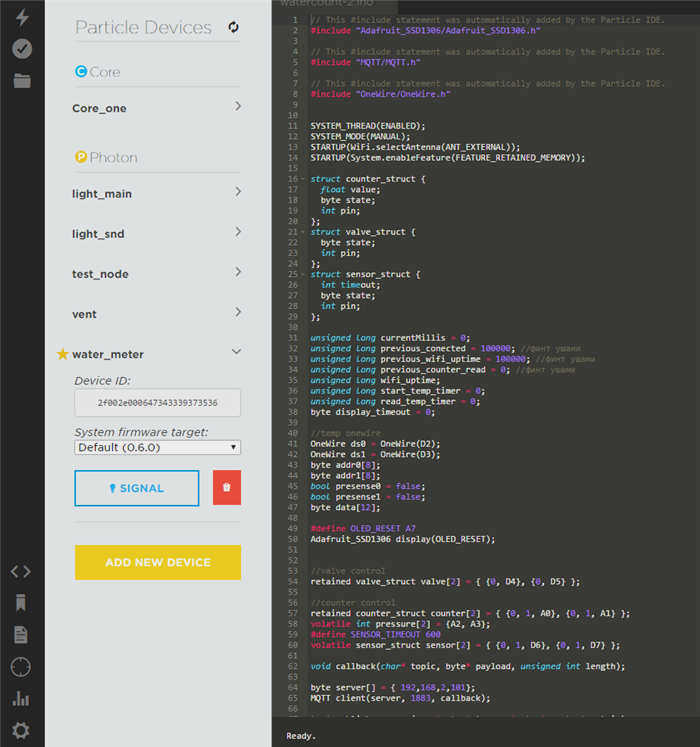
Task: Click the #define SENSOR_TIMEOUT 600 line
Action: click(x=375, y=635)
